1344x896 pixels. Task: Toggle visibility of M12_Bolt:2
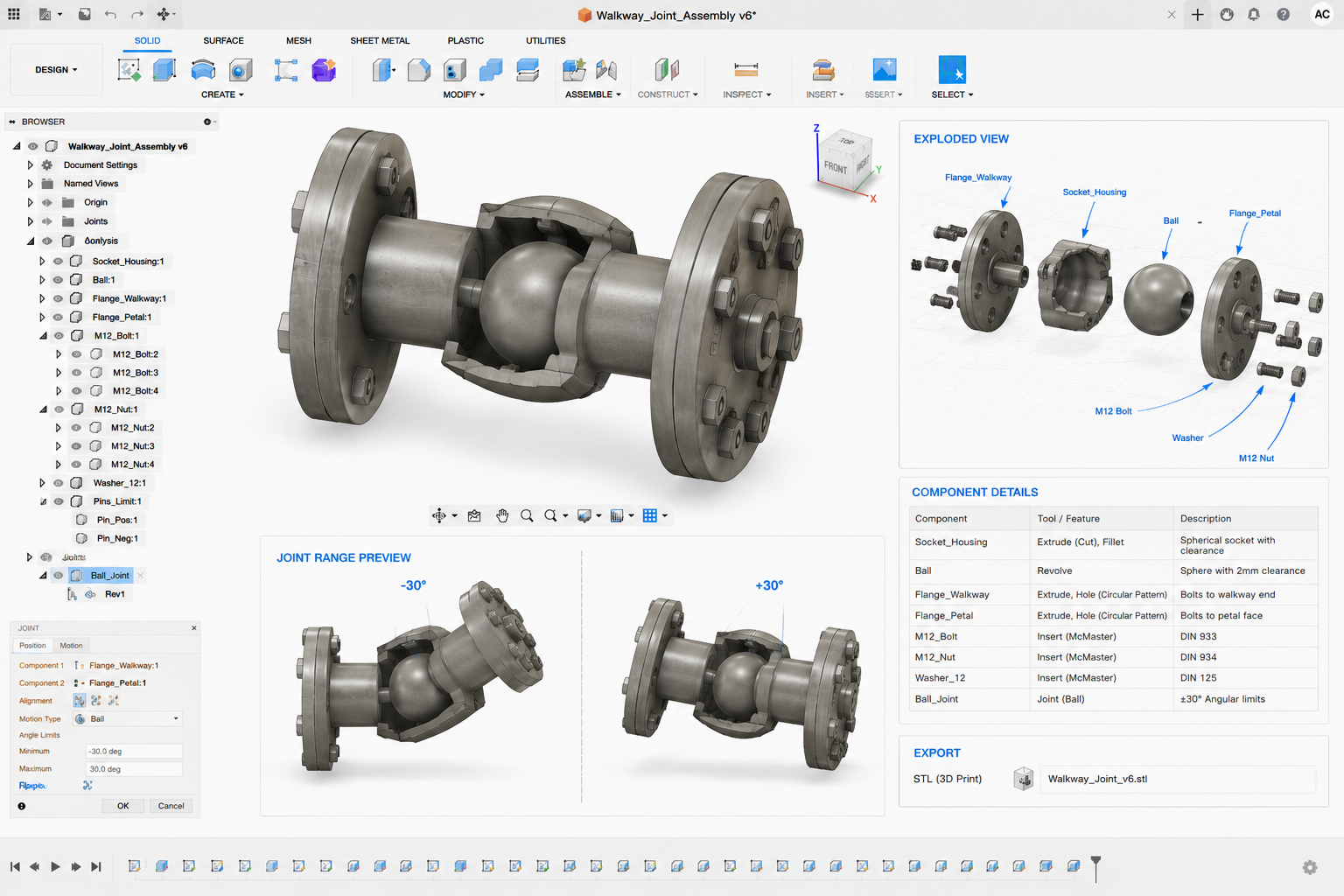tap(76, 354)
